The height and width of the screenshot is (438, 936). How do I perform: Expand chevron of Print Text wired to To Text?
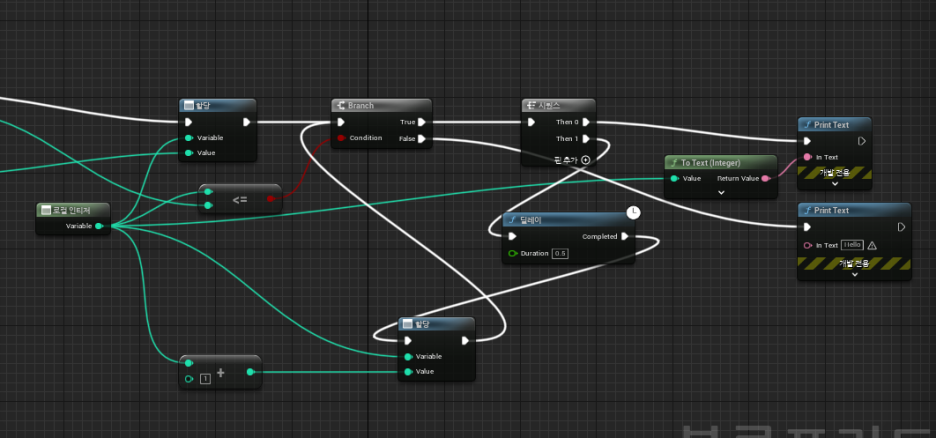pos(835,184)
